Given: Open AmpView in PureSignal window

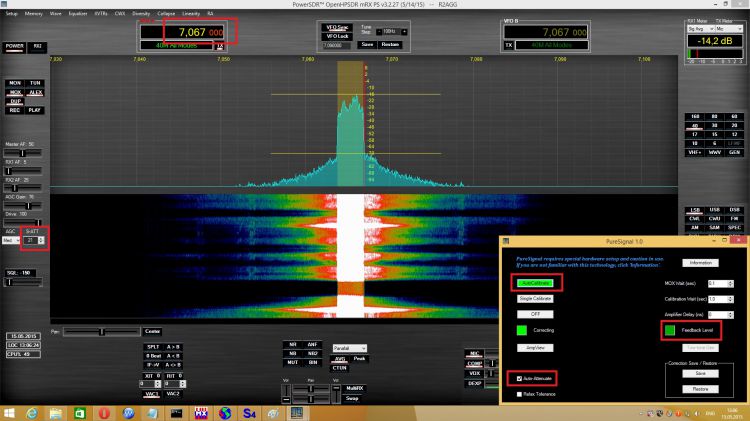Looking at the screenshot, I should (x=535, y=348).
